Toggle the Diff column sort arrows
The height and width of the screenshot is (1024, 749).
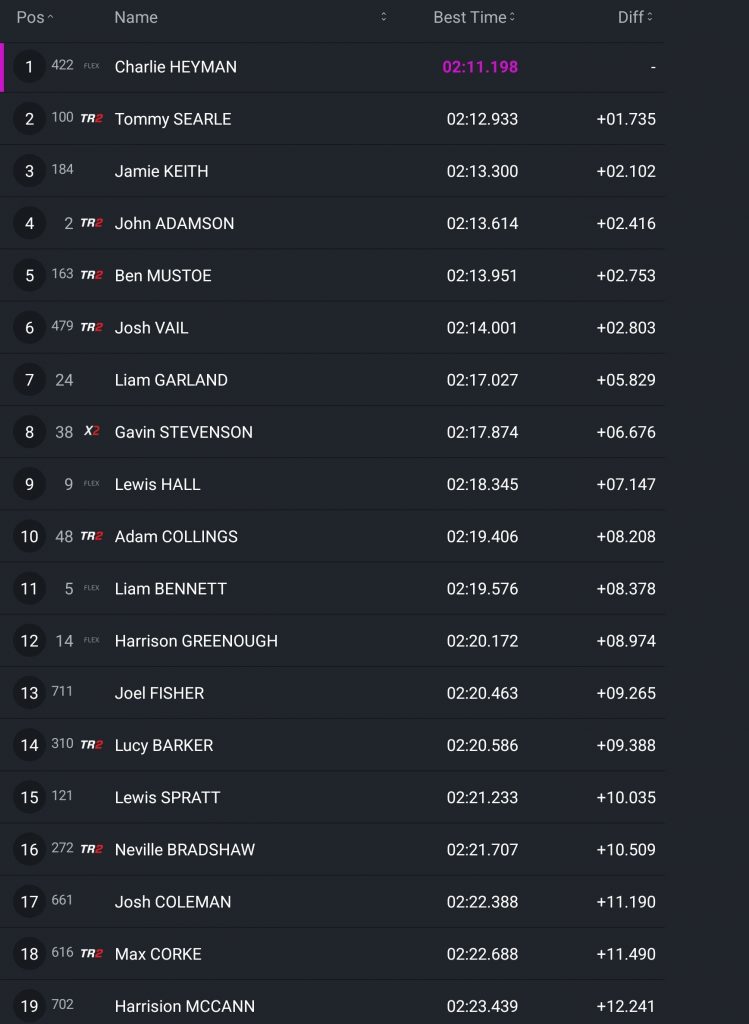[x=650, y=17]
